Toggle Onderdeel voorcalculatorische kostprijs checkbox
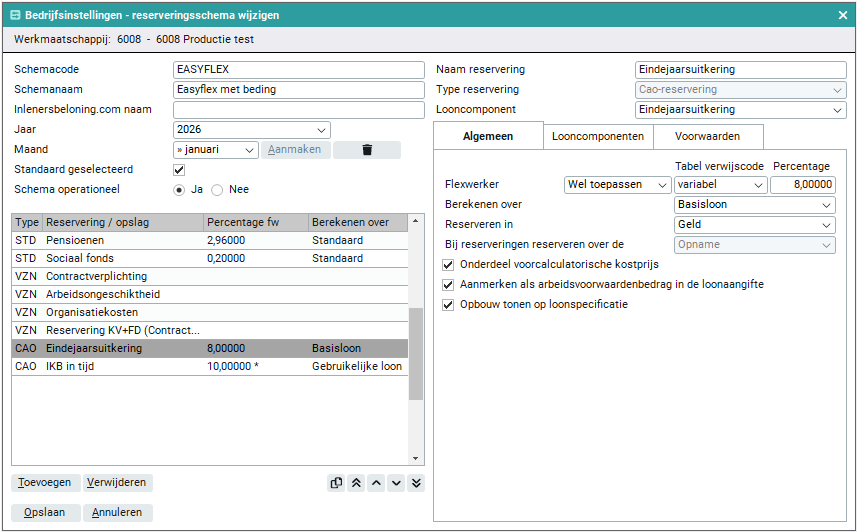 click(x=448, y=264)
